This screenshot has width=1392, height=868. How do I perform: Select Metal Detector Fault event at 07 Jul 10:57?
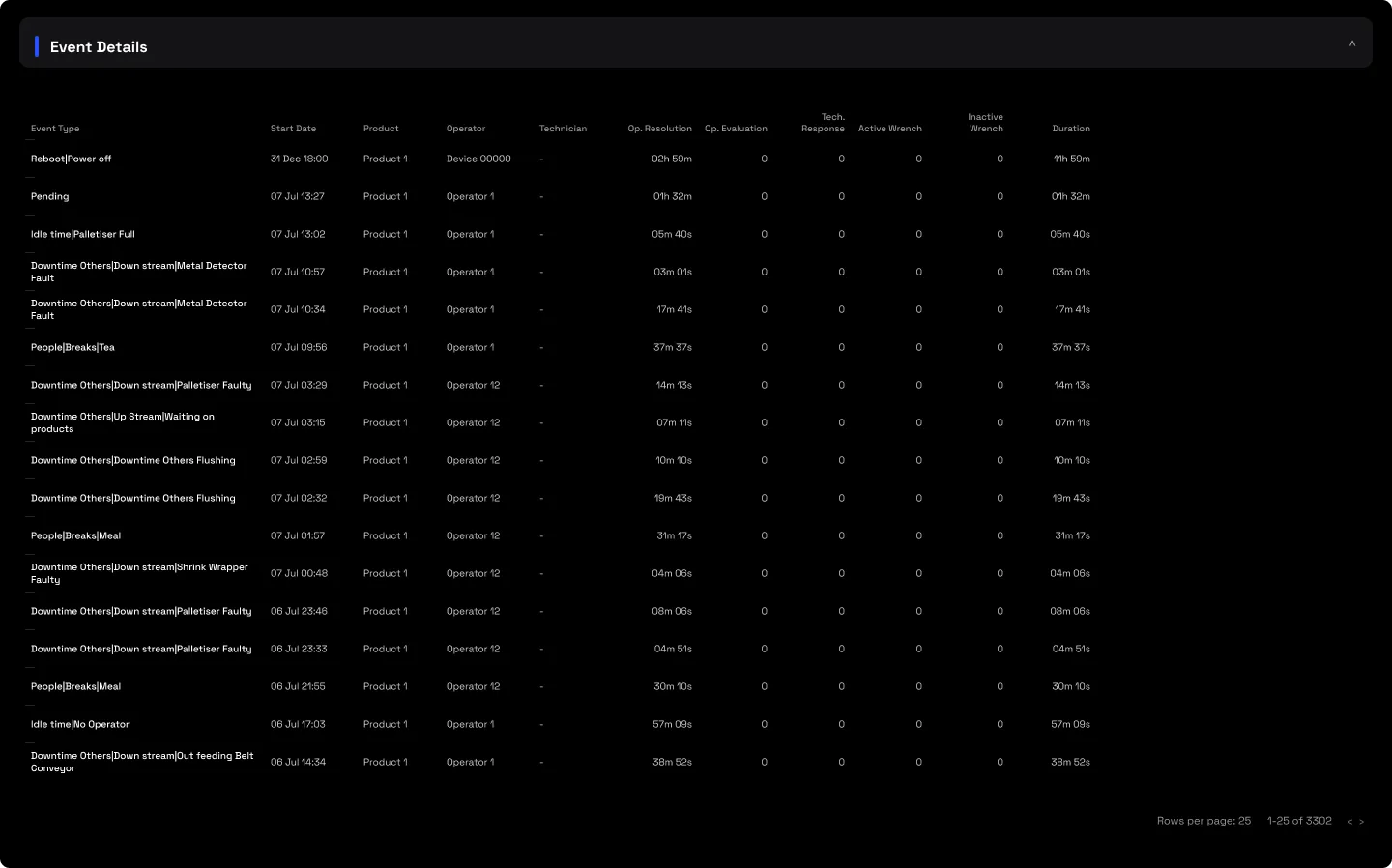click(561, 272)
